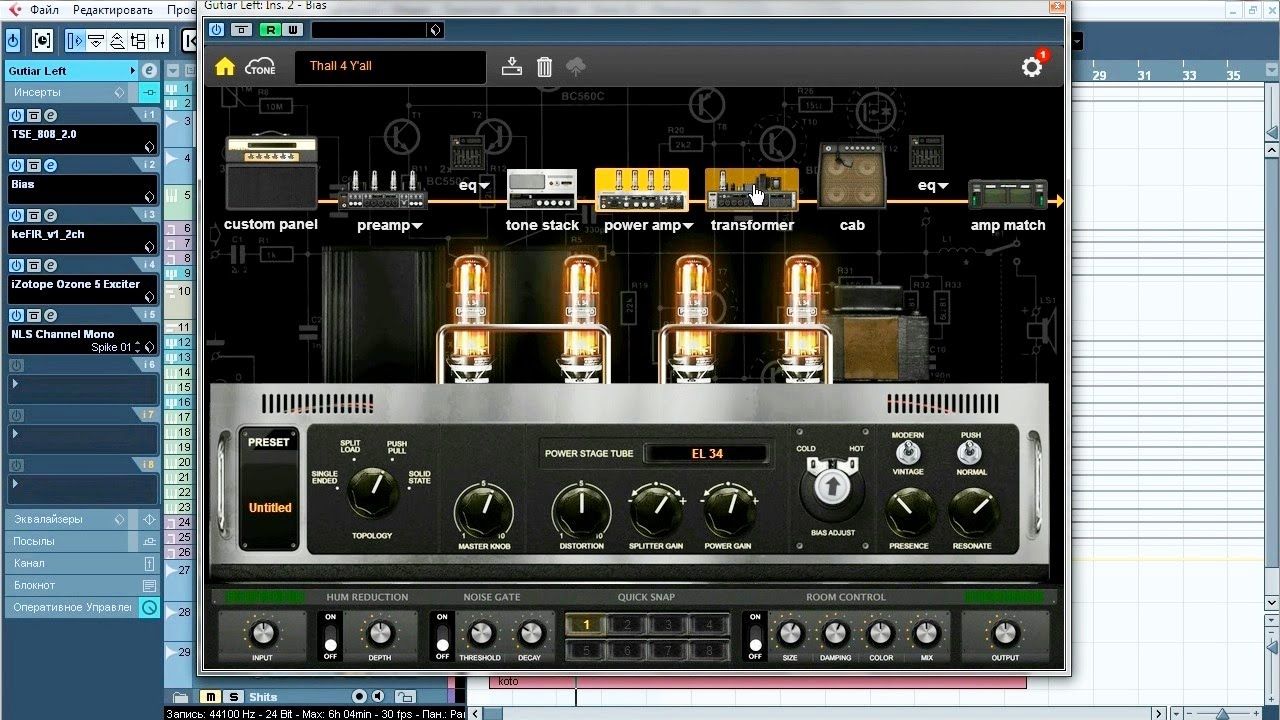The width and height of the screenshot is (1280, 720).
Task: Open the Редактировать menu
Action: click(113, 10)
